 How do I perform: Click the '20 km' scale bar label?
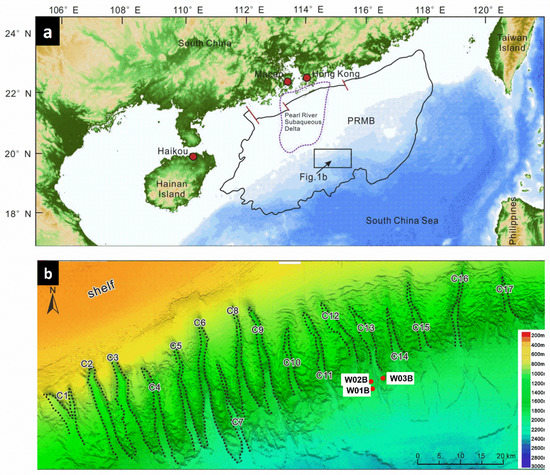pos(506,456)
